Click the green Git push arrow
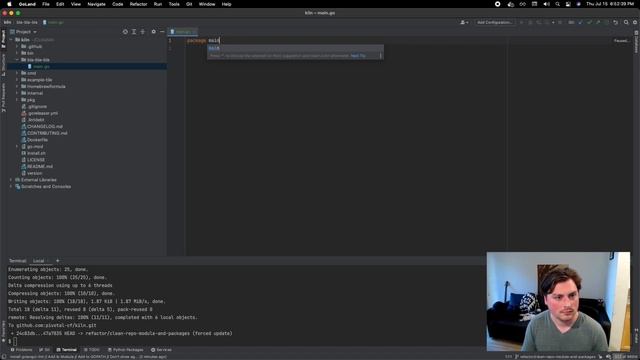The image size is (640, 360). click(x=598, y=22)
